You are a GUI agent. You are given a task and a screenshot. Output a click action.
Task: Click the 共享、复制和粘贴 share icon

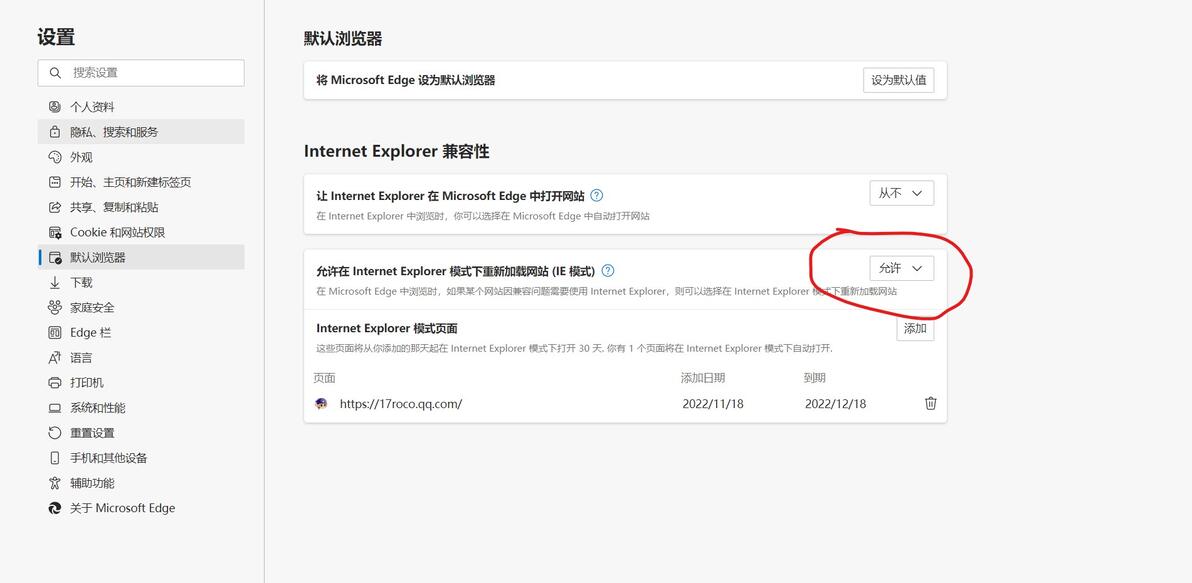click(x=55, y=208)
